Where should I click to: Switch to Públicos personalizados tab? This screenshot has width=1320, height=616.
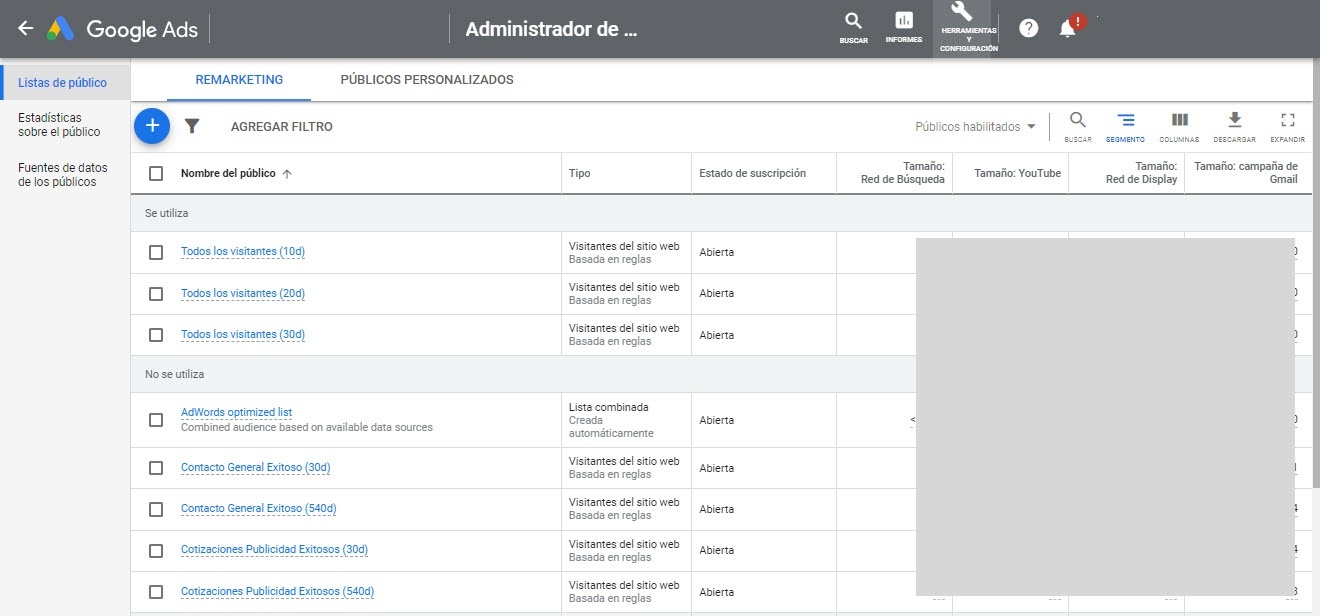[427, 80]
